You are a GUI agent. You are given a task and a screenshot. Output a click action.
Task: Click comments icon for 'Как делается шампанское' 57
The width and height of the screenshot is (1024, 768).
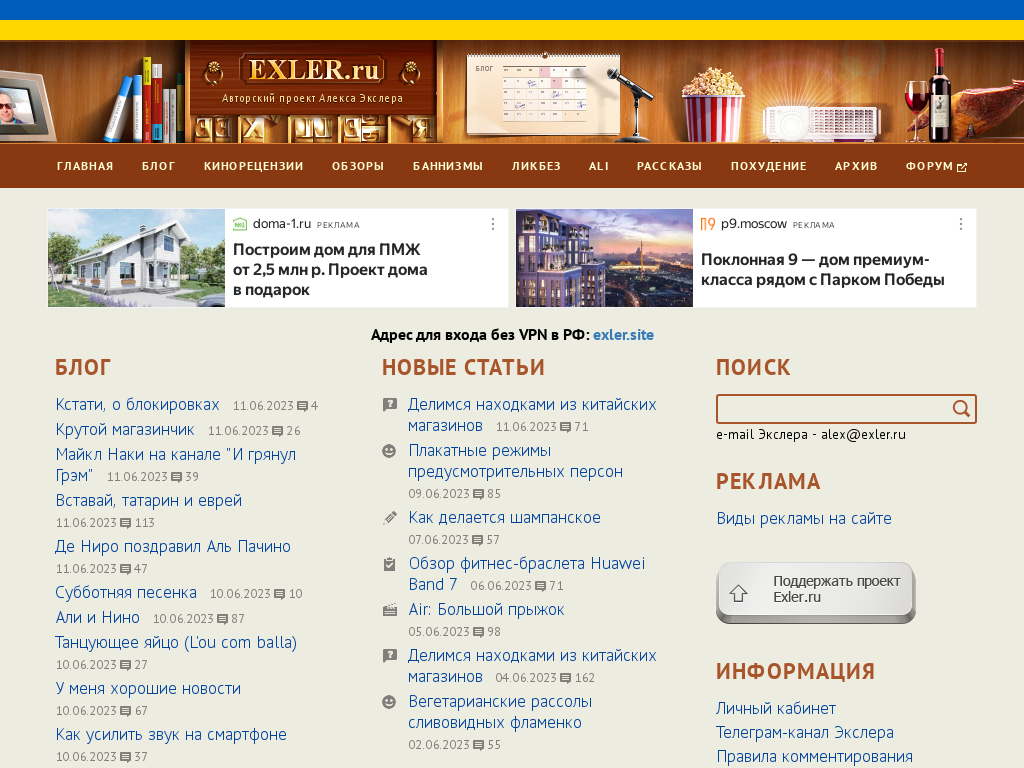tap(478, 540)
